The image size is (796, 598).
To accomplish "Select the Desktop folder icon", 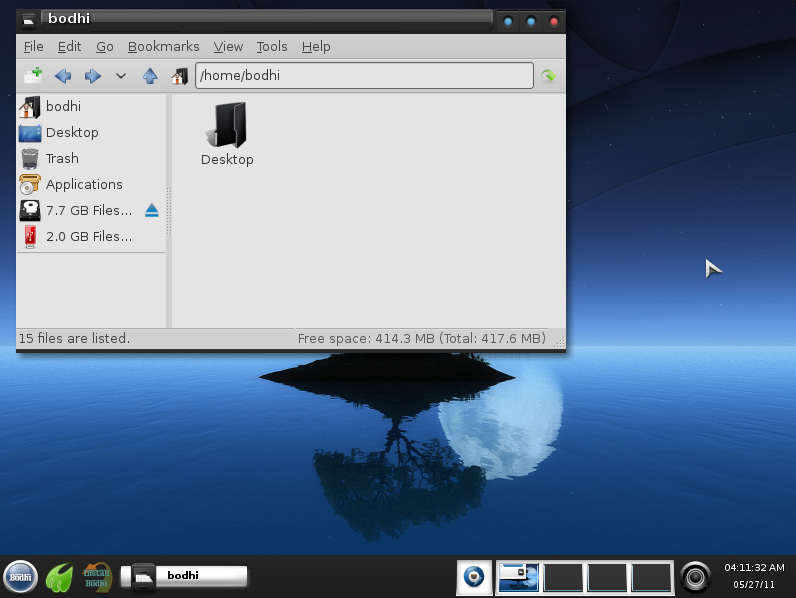I will 227,134.
